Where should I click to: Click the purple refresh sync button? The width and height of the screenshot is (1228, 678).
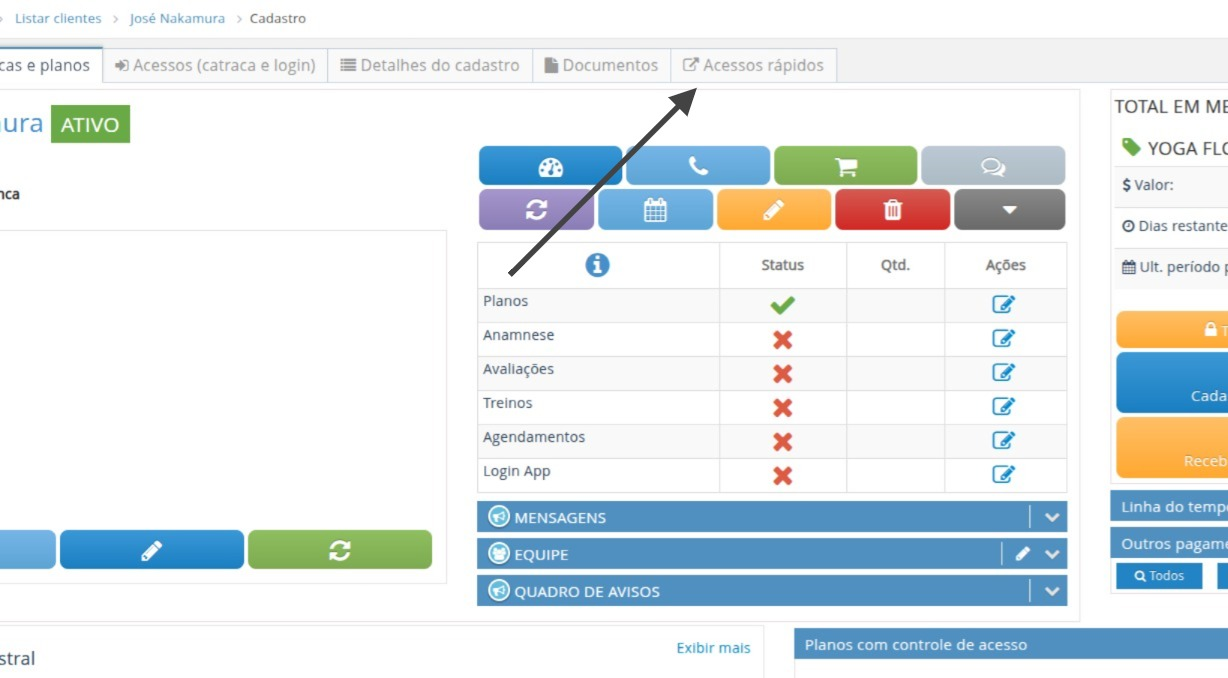(536, 210)
